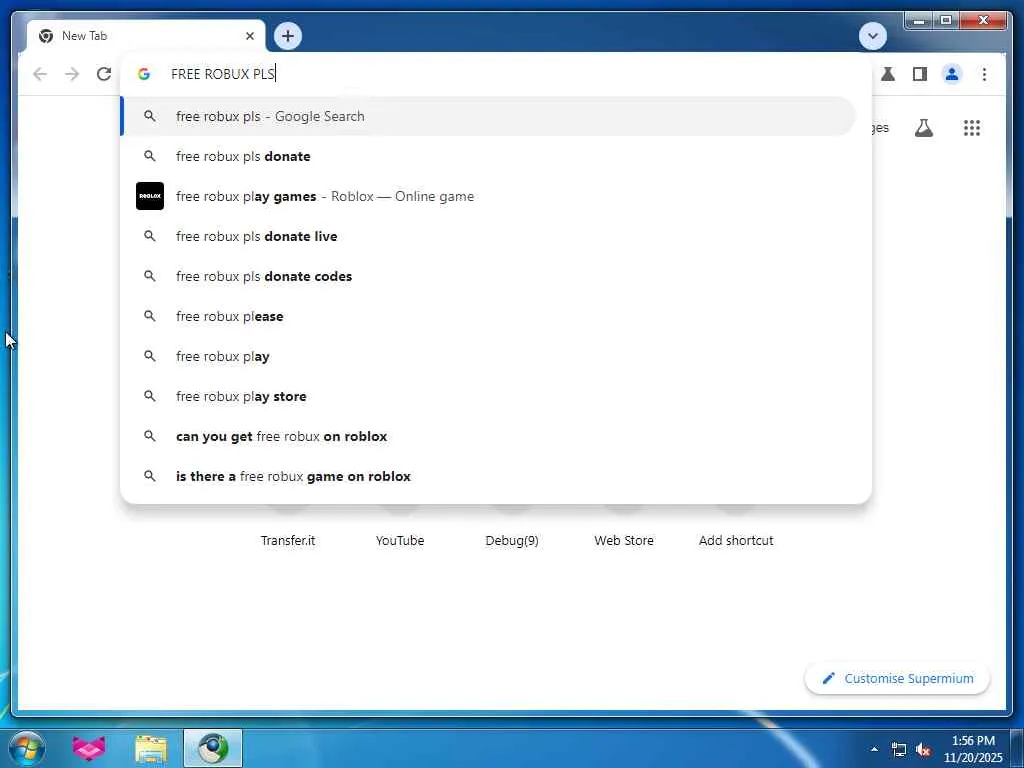Open Windows Explorer from taskbar
Image resolution: width=1024 pixels, height=768 pixels.
[x=151, y=748]
